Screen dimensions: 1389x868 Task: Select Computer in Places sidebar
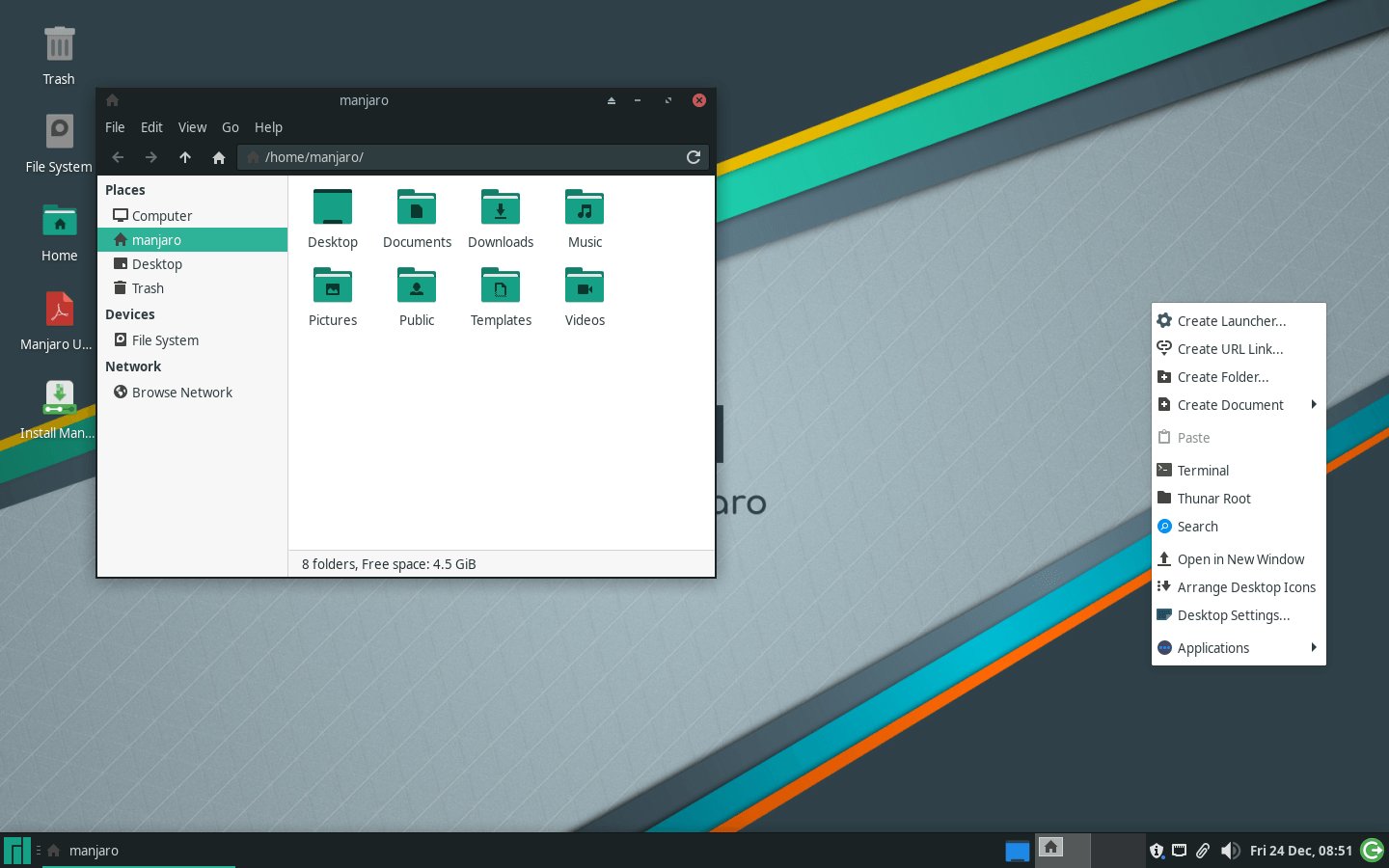click(193, 216)
